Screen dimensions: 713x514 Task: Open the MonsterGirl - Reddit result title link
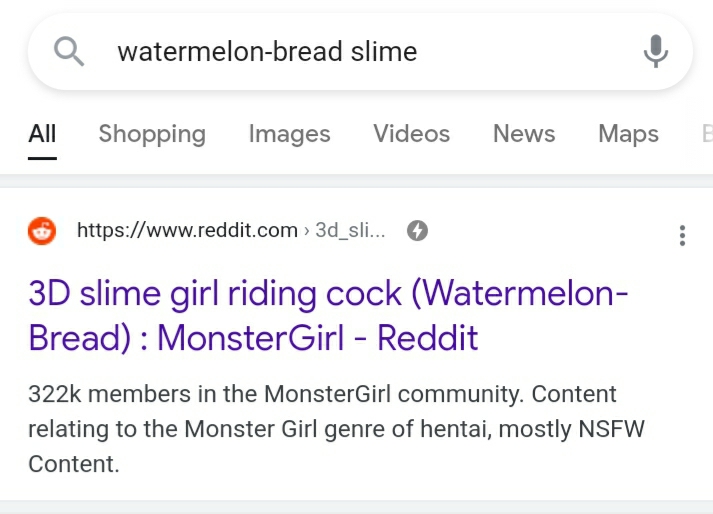[x=328, y=315]
